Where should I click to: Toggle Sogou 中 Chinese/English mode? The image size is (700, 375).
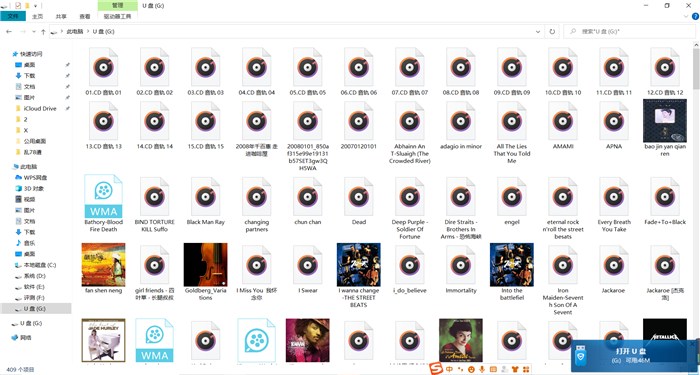[x=449, y=369]
